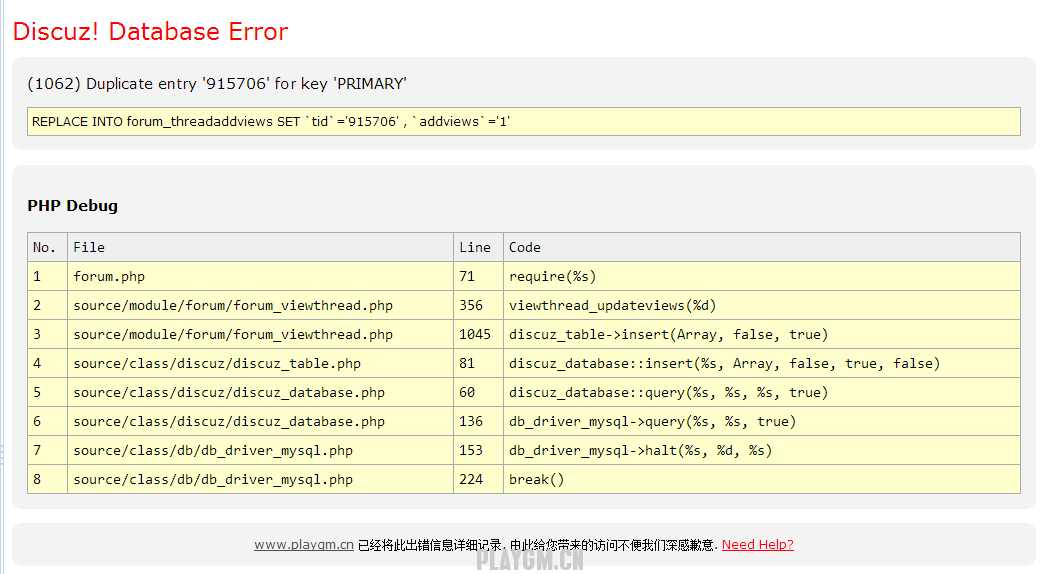Select line number 60 cell

coord(478,392)
